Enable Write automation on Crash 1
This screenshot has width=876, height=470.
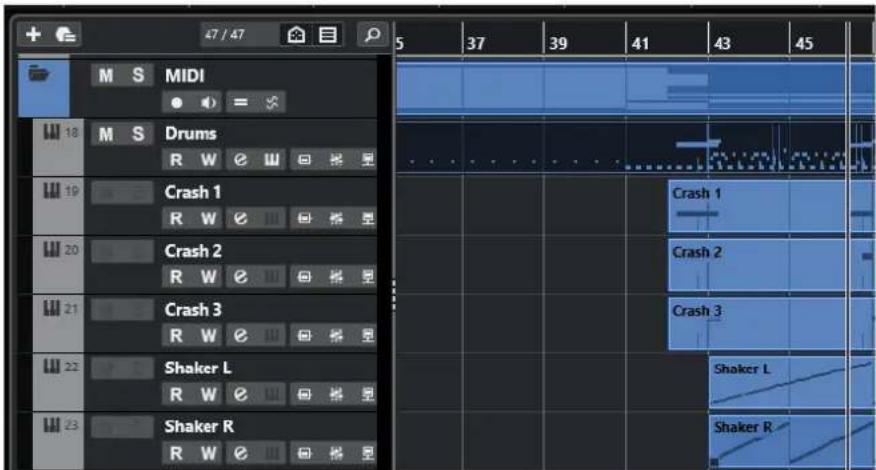(208, 219)
